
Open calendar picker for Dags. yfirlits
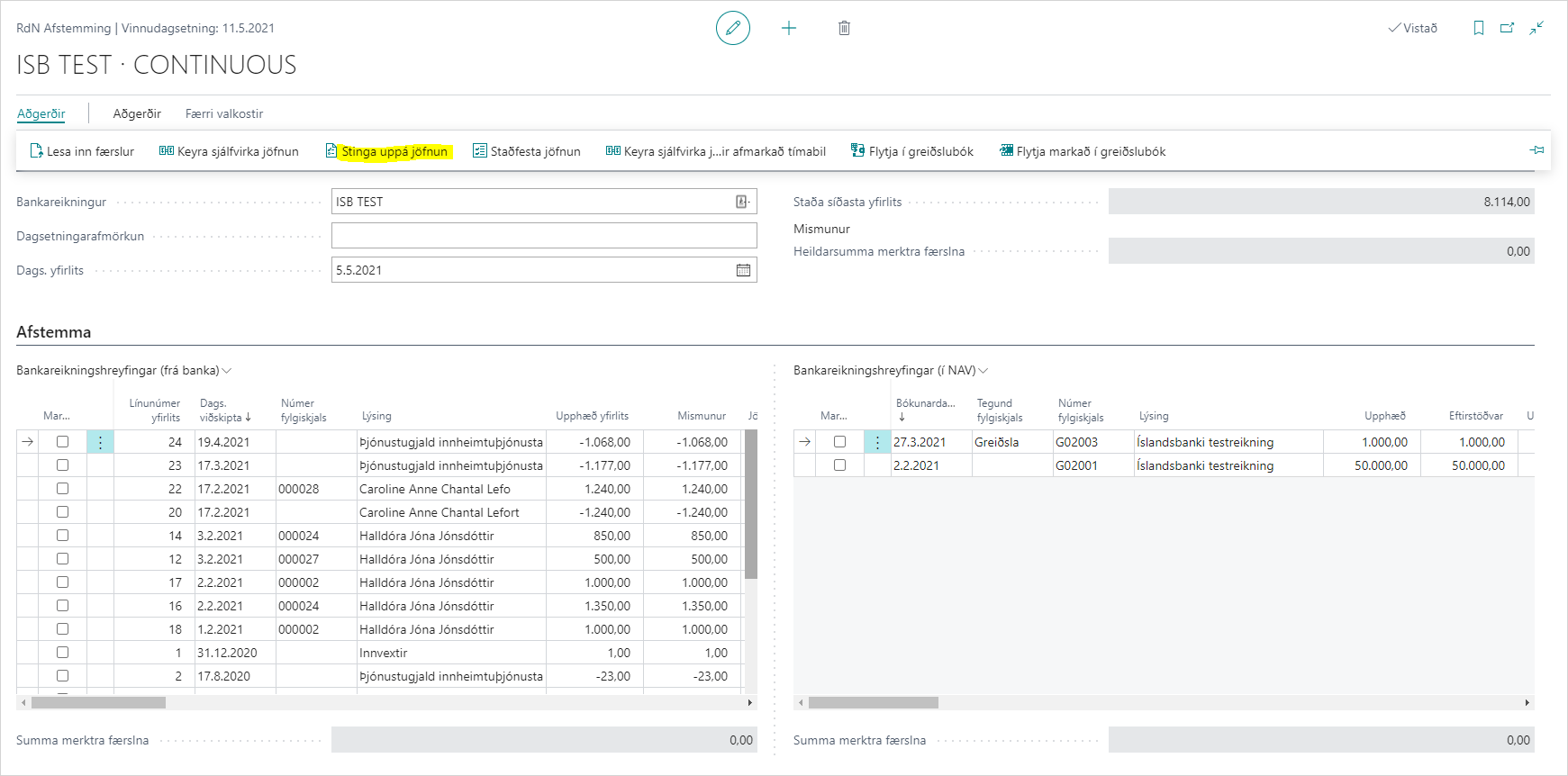743,270
